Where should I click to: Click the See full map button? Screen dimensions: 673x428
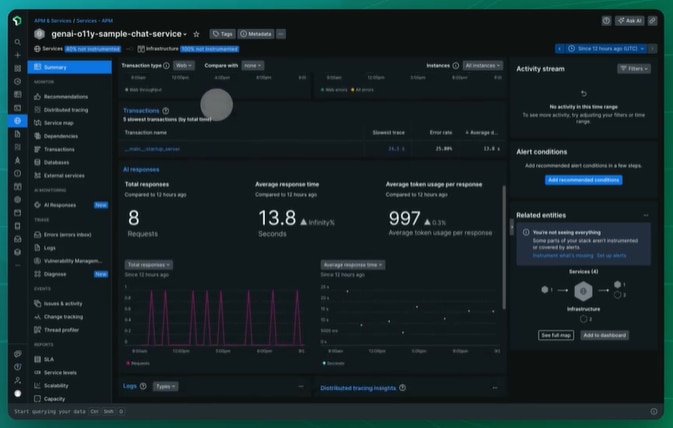[x=556, y=335]
